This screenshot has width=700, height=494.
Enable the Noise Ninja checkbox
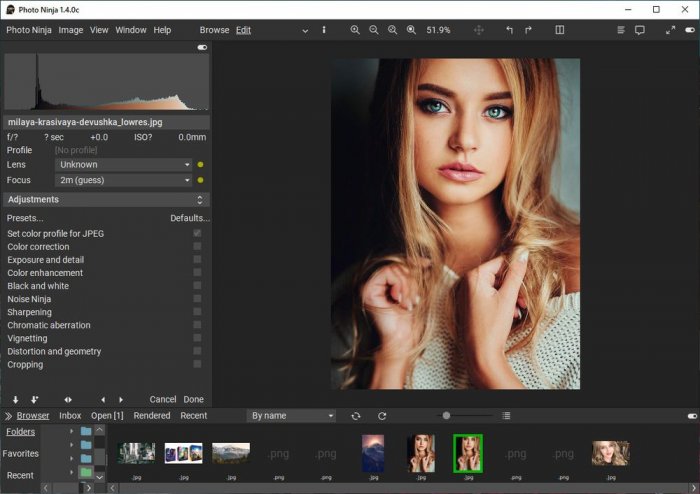pos(197,299)
